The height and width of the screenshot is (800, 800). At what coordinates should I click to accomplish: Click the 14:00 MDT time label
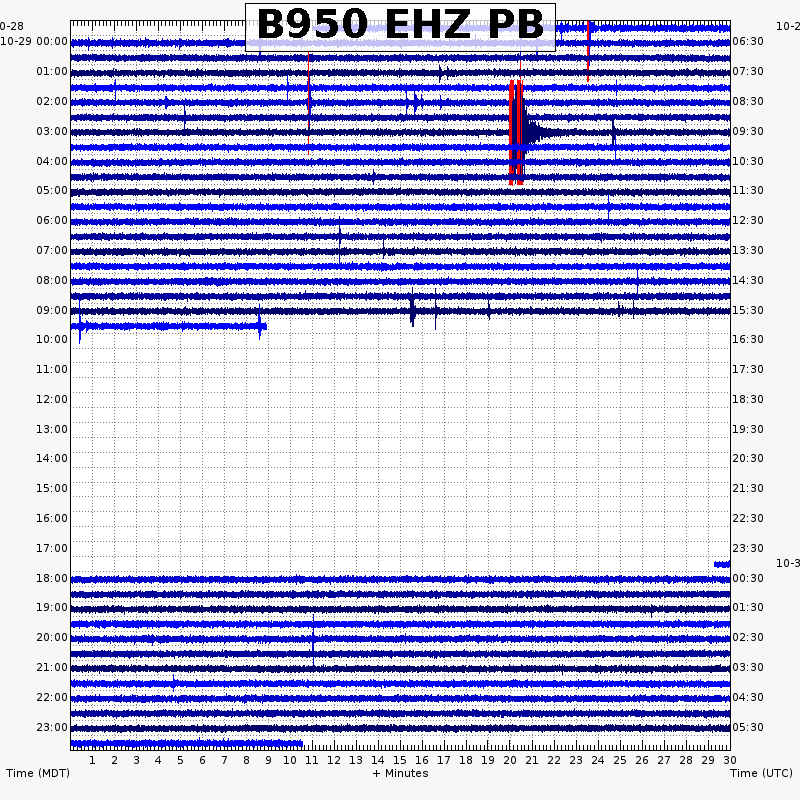click(x=52, y=459)
